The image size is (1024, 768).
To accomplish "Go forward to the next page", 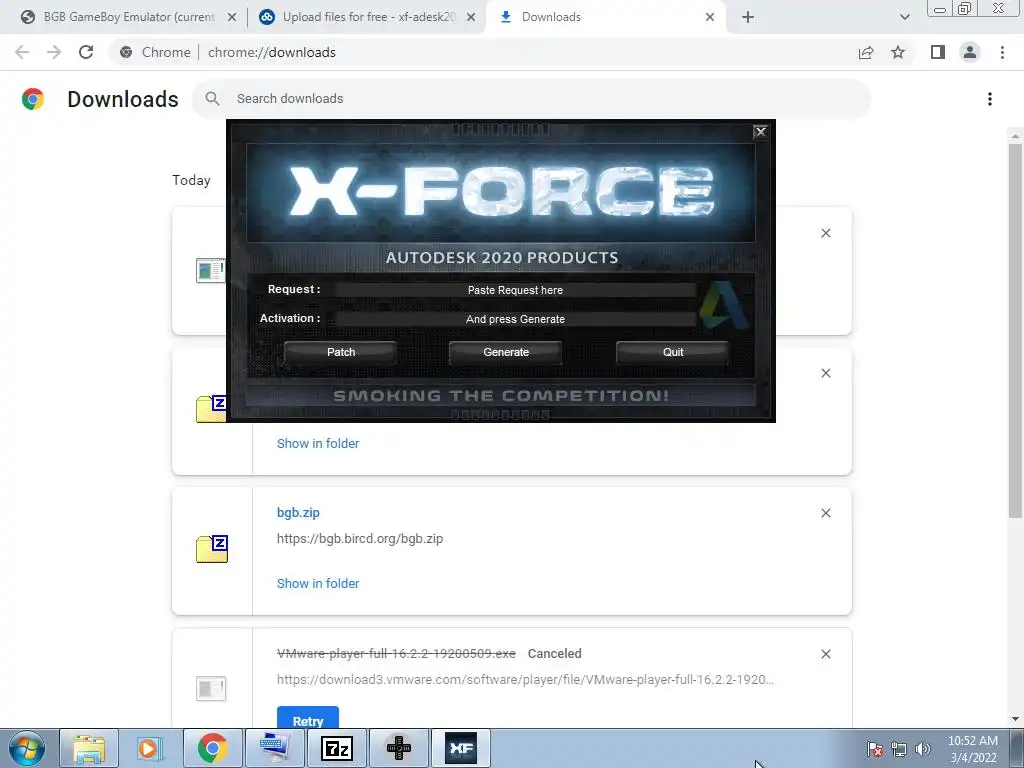I will (x=54, y=52).
